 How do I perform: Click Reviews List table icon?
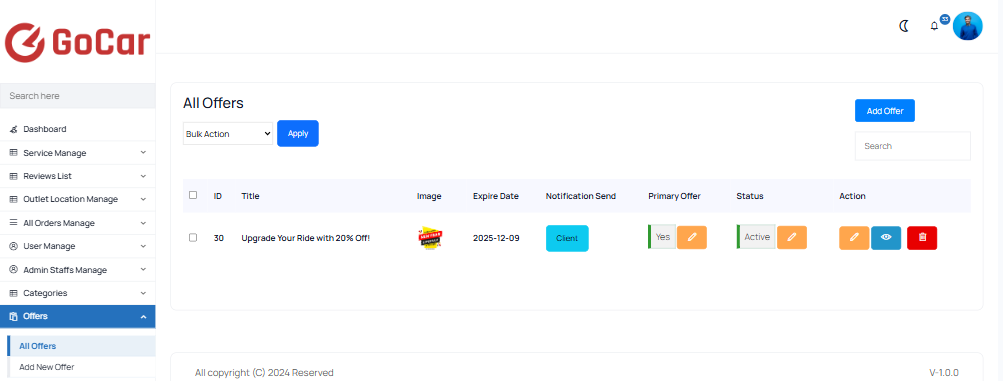pos(13,176)
